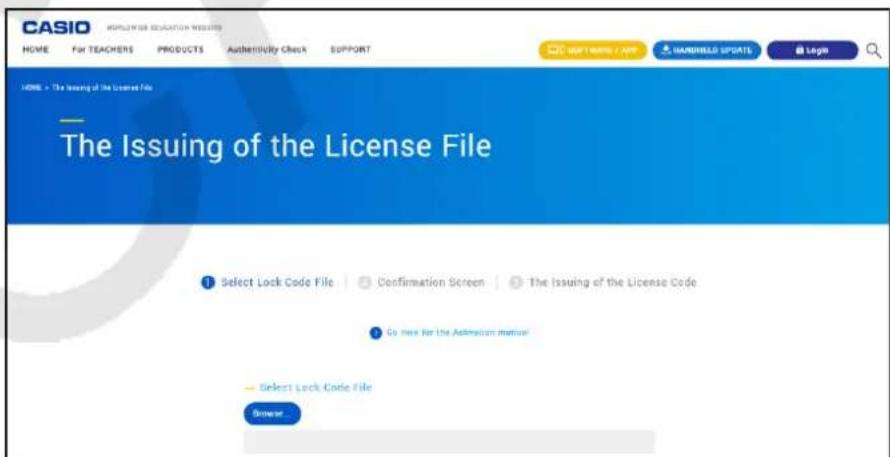Screen dimensions: 890x457
Task: Select the Confirmation Screen step label
Action: tap(431, 282)
